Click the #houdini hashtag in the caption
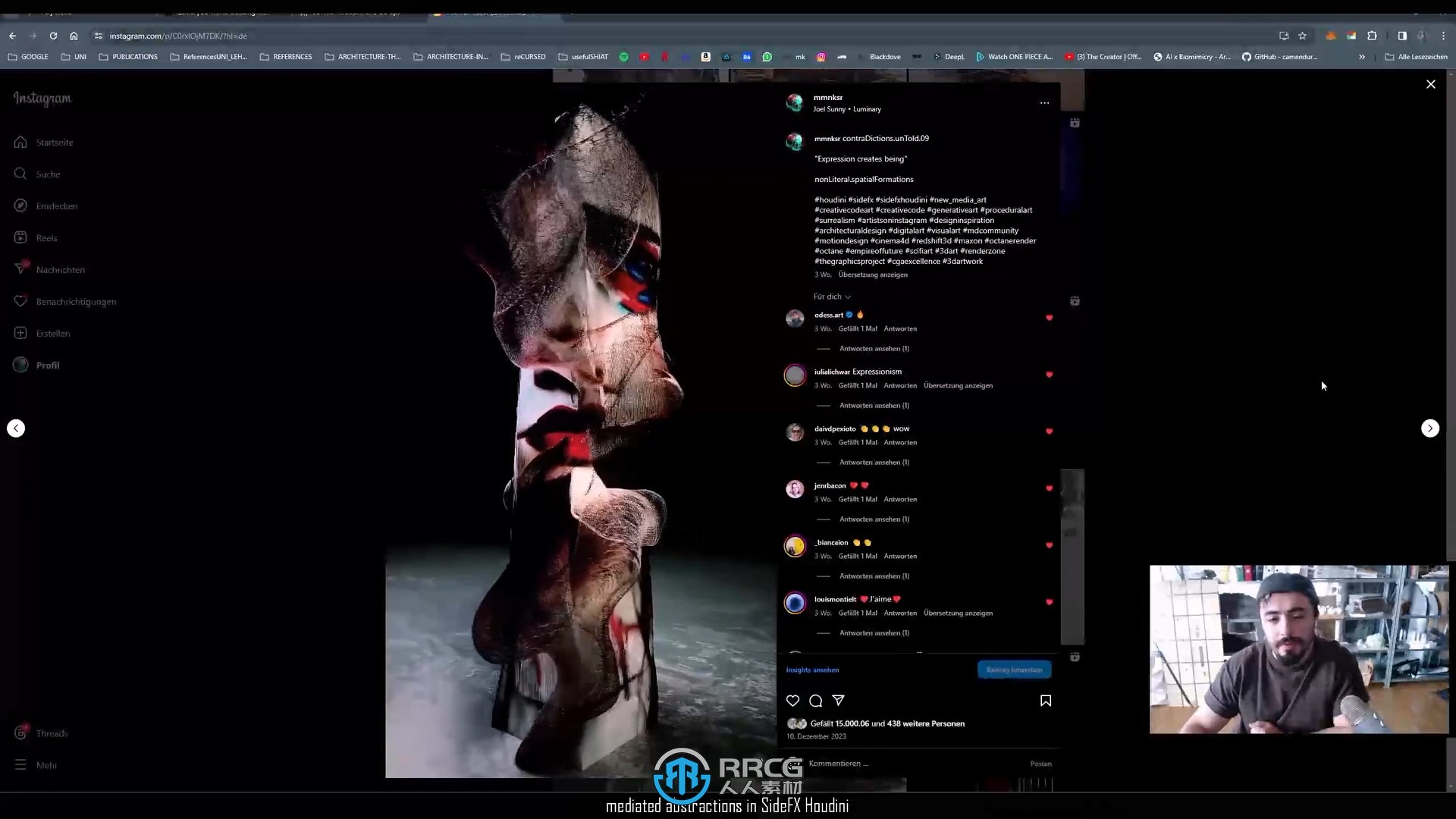This screenshot has height=819, width=1456. 830,200
